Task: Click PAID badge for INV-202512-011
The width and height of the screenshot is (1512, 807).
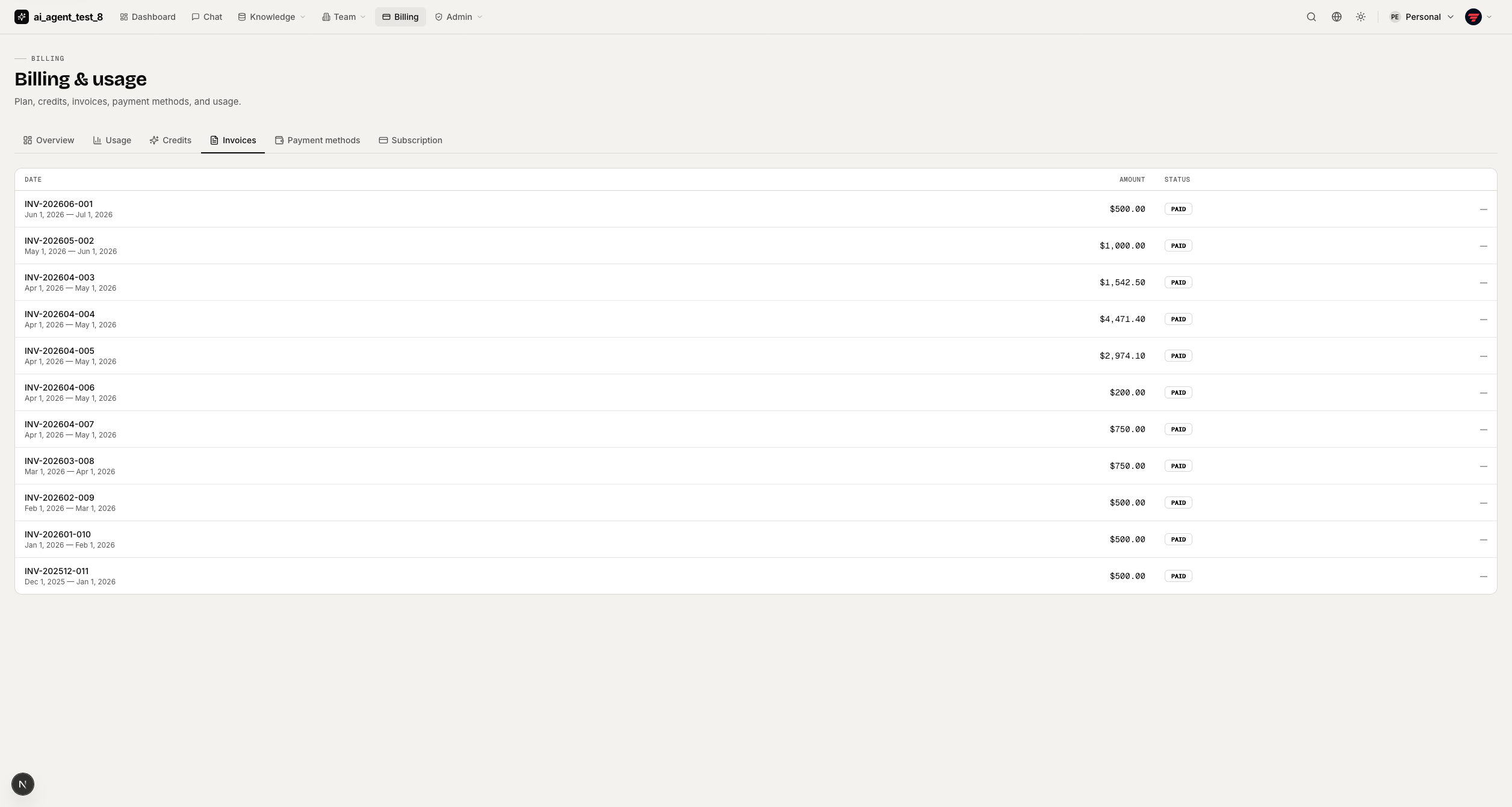Action: (x=1178, y=576)
